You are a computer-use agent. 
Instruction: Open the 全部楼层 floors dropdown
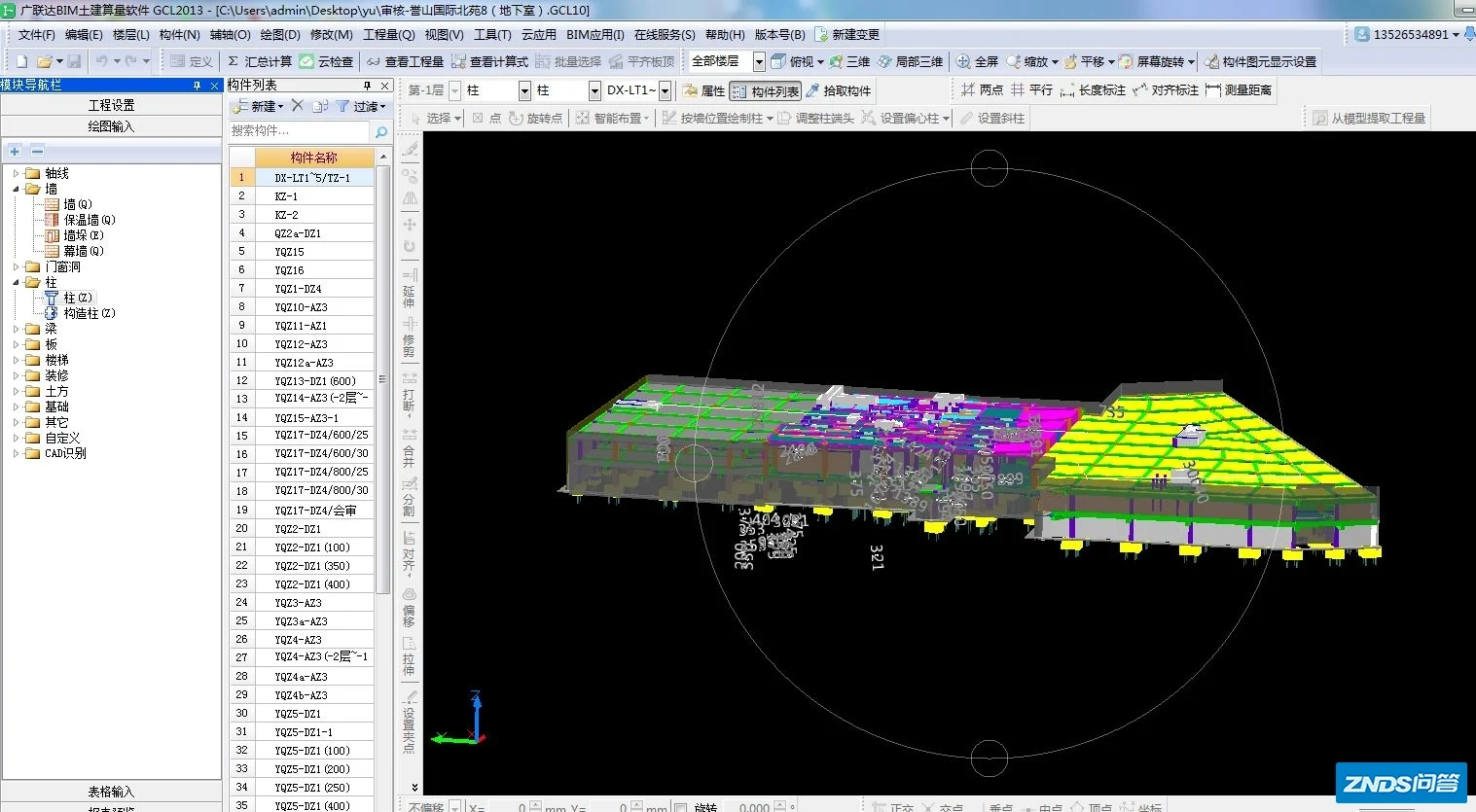(x=759, y=60)
